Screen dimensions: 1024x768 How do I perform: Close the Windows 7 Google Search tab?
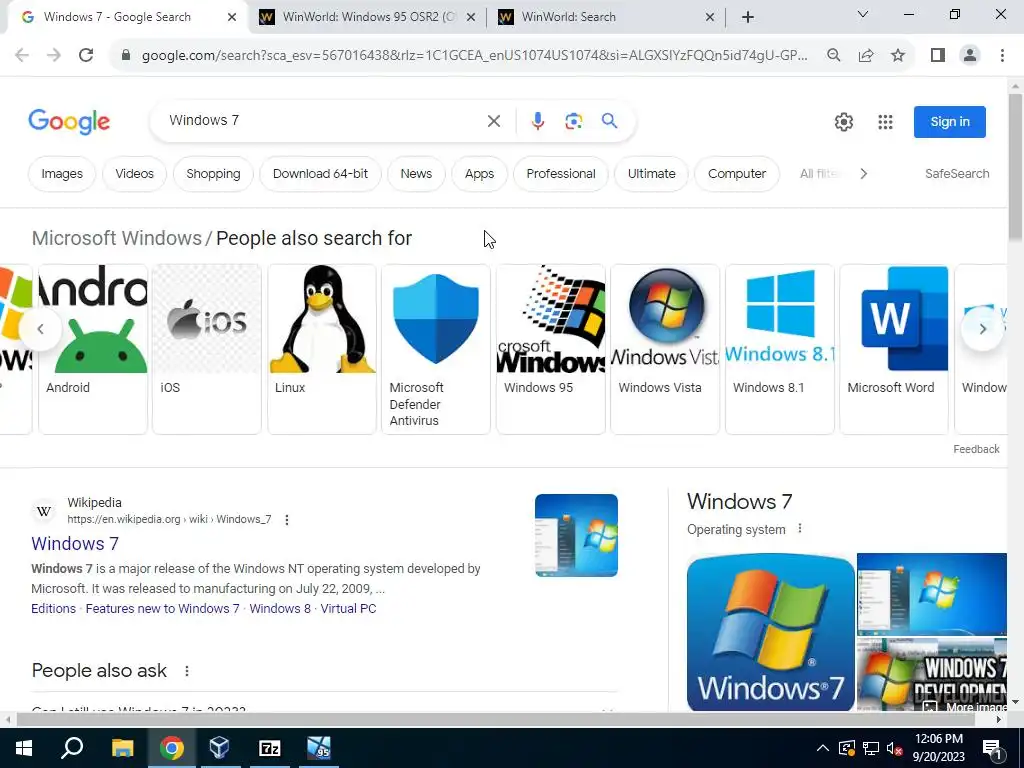tap(232, 17)
